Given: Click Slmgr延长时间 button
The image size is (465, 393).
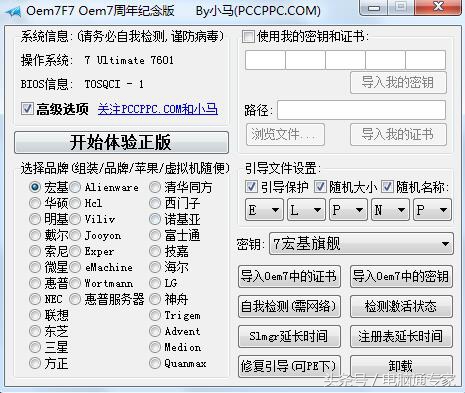Looking at the screenshot, I should coord(289,336).
